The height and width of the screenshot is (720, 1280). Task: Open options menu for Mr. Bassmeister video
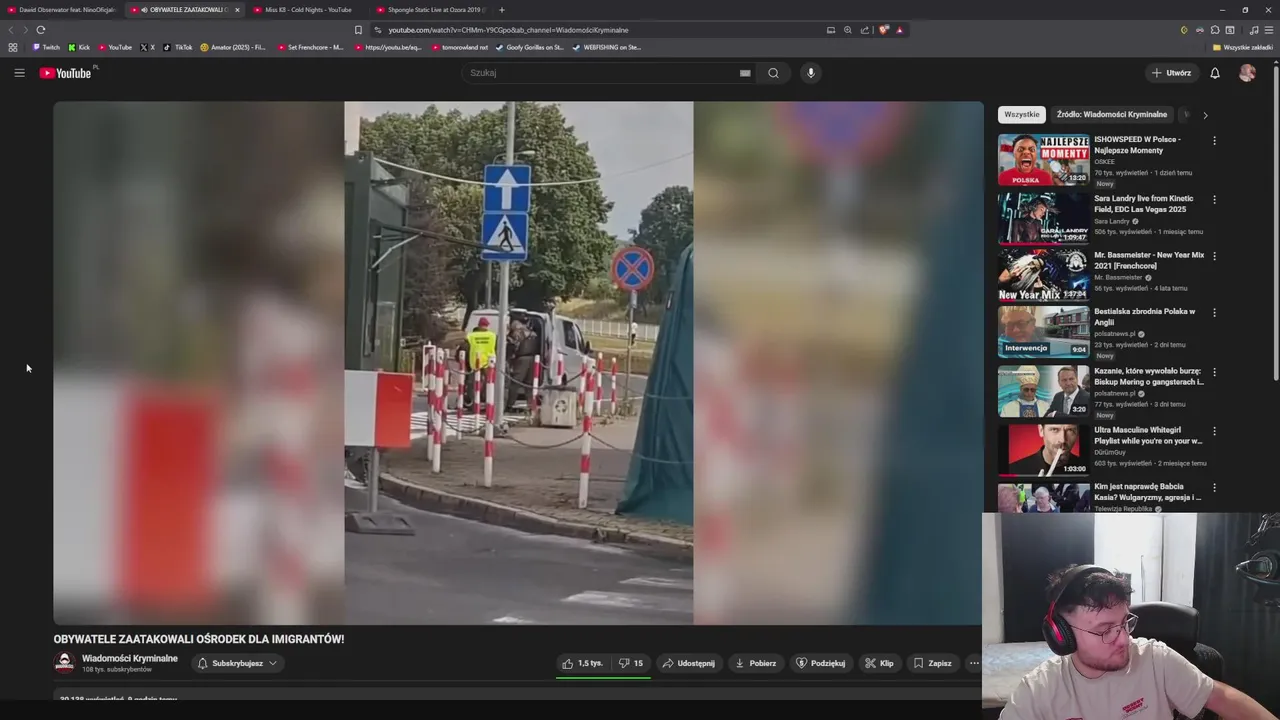tap(1215, 256)
